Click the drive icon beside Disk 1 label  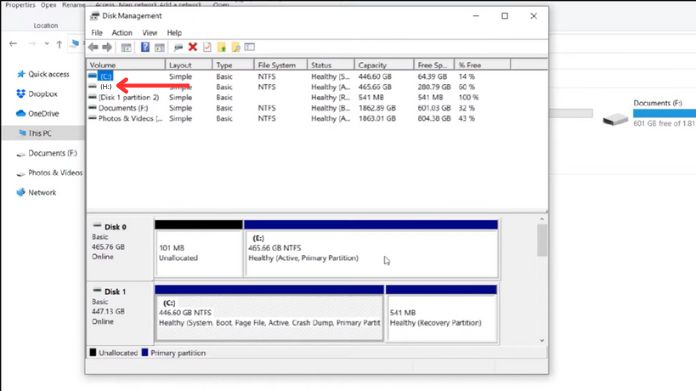coord(97,290)
